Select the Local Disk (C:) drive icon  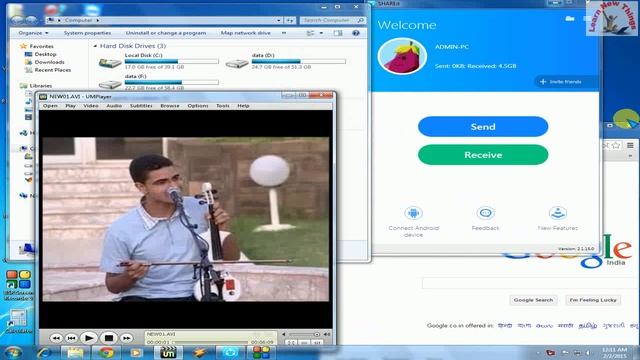110,63
